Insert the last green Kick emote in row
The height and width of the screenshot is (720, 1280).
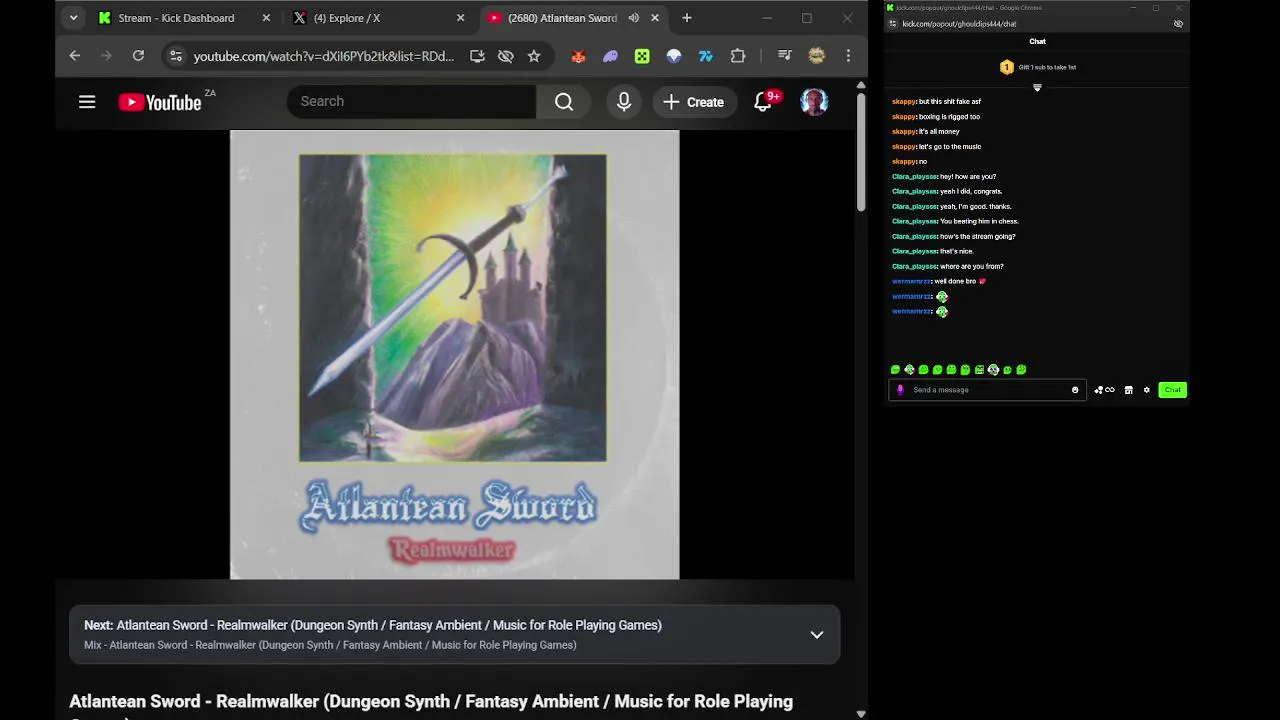pos(1021,370)
